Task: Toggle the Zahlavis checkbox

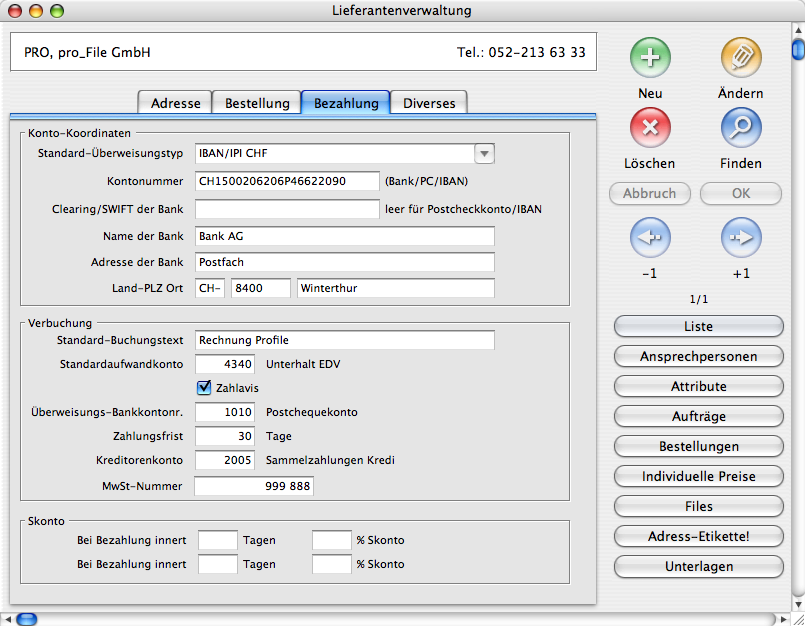Action: tap(204, 387)
